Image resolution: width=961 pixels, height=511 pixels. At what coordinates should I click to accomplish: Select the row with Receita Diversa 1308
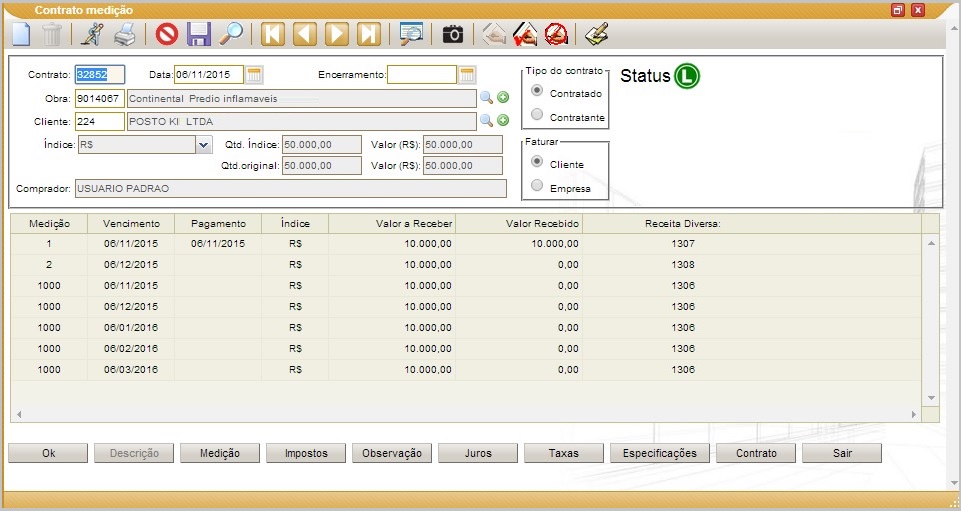pyautogui.click(x=466, y=265)
